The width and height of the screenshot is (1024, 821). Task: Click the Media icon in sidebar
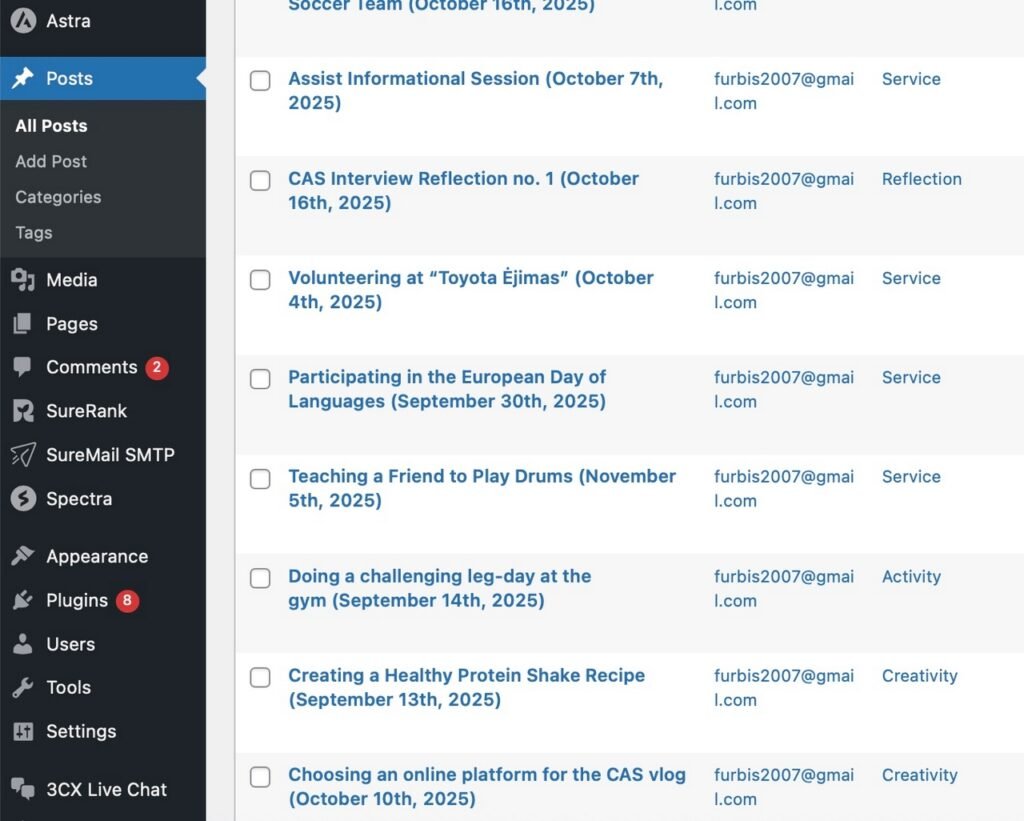coord(22,280)
